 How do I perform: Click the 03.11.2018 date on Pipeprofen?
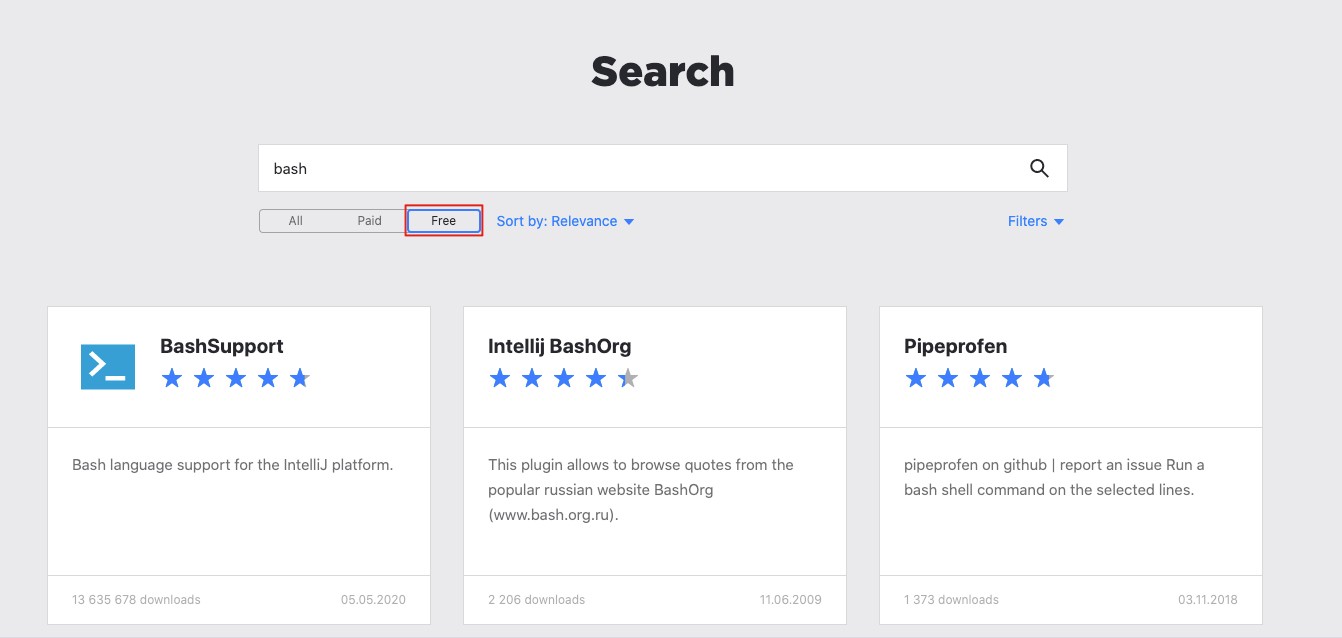[x=1208, y=600]
